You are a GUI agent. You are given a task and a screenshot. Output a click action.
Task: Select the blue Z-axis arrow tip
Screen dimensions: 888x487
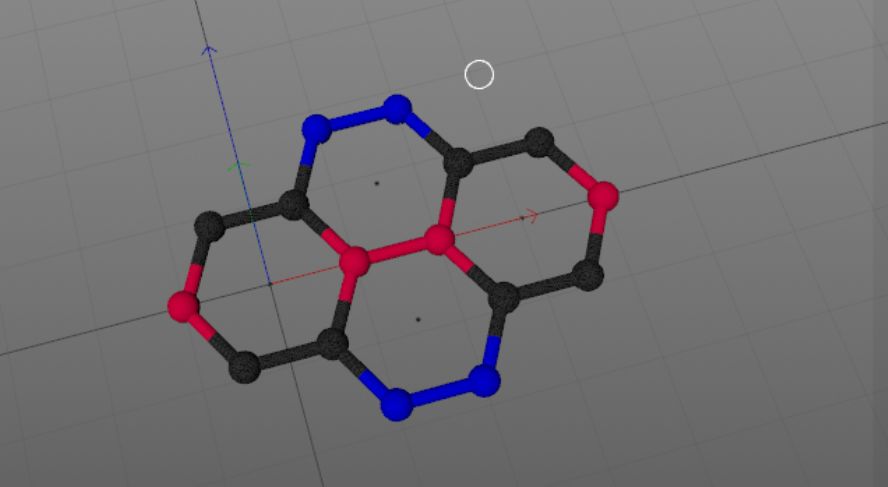click(209, 50)
